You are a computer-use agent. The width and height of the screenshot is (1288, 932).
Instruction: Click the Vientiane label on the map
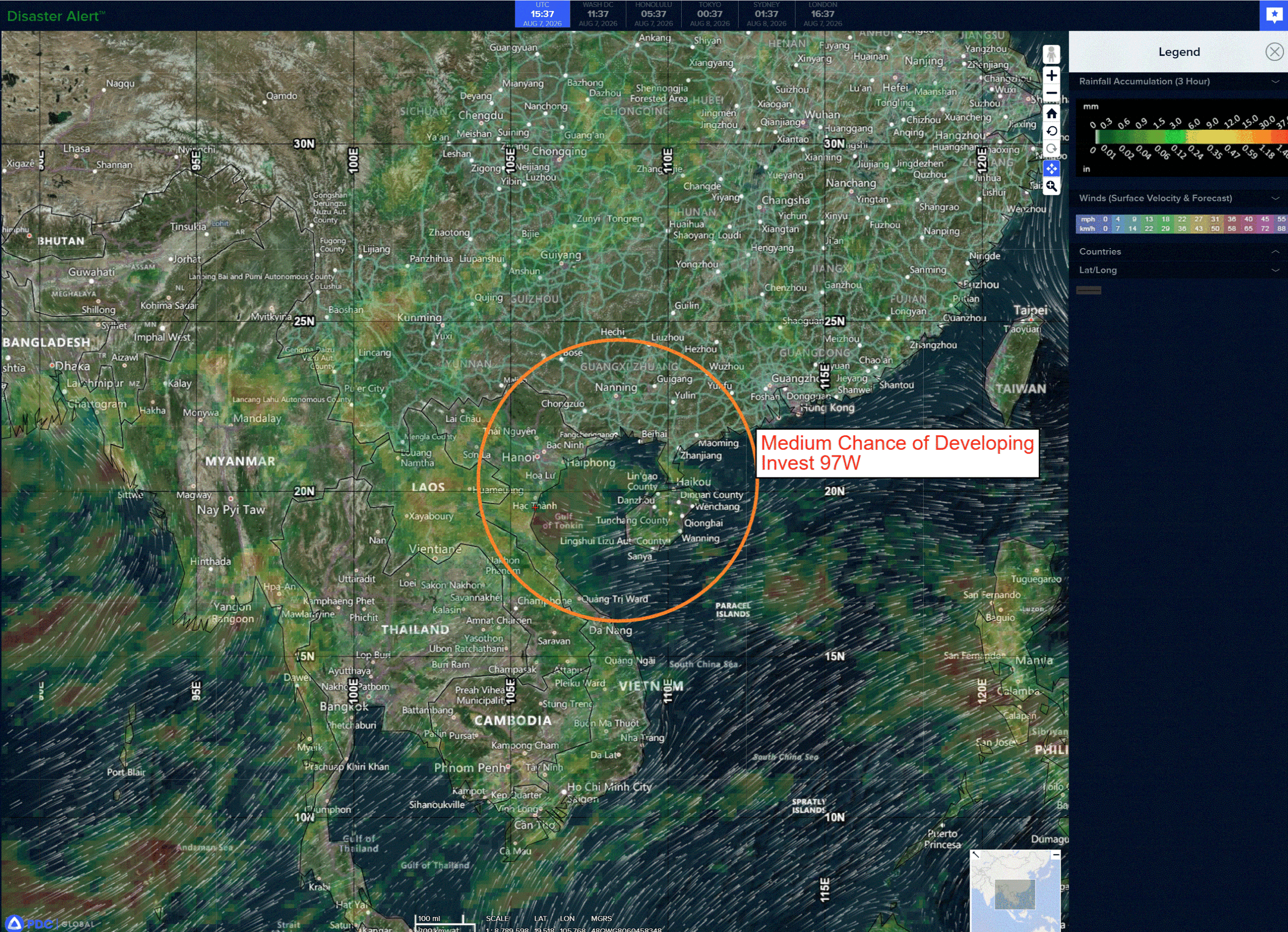435,549
